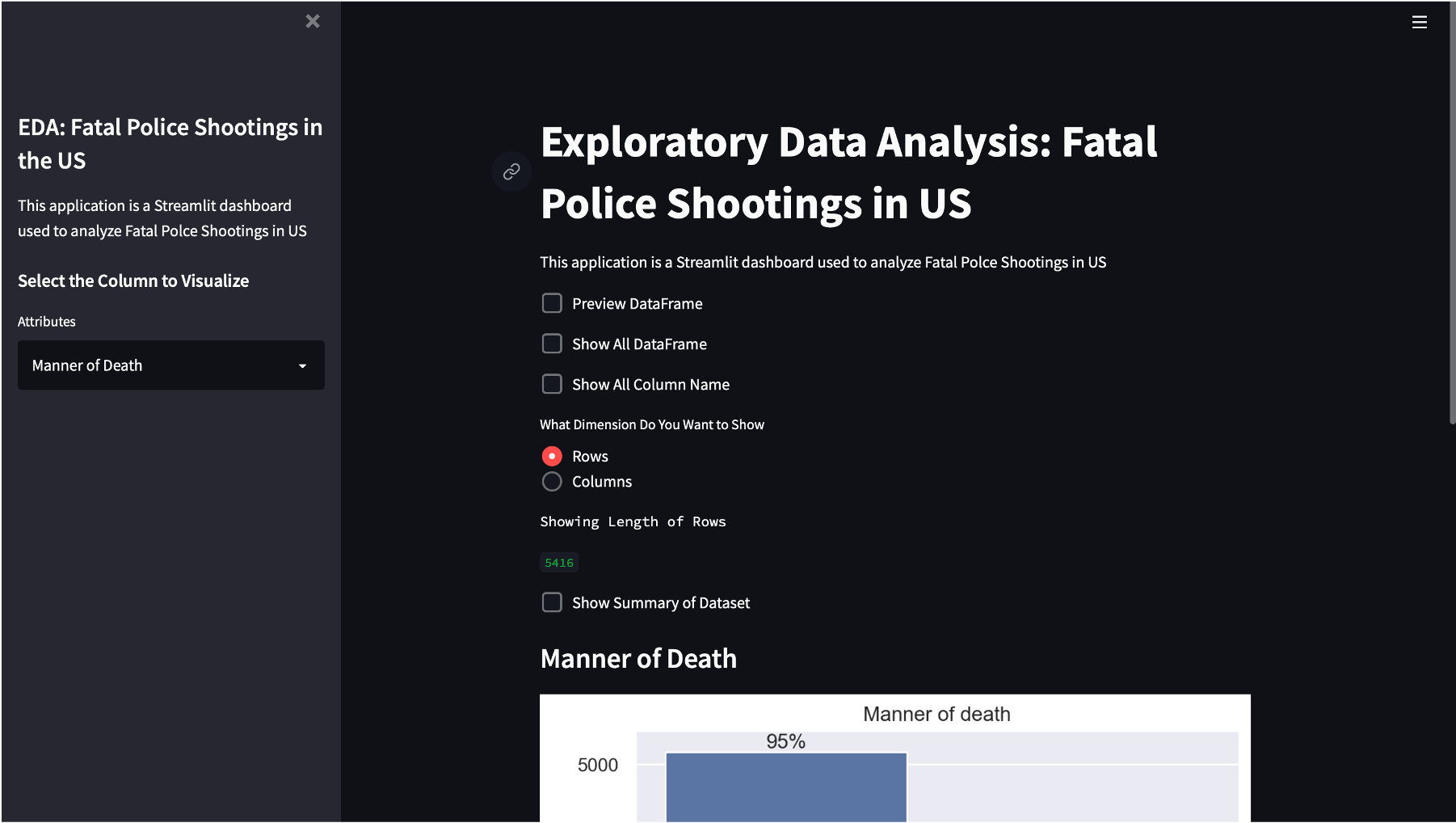Click the main Exploratory Data Analysis title
The width and height of the screenshot is (1456, 823).
848,172
